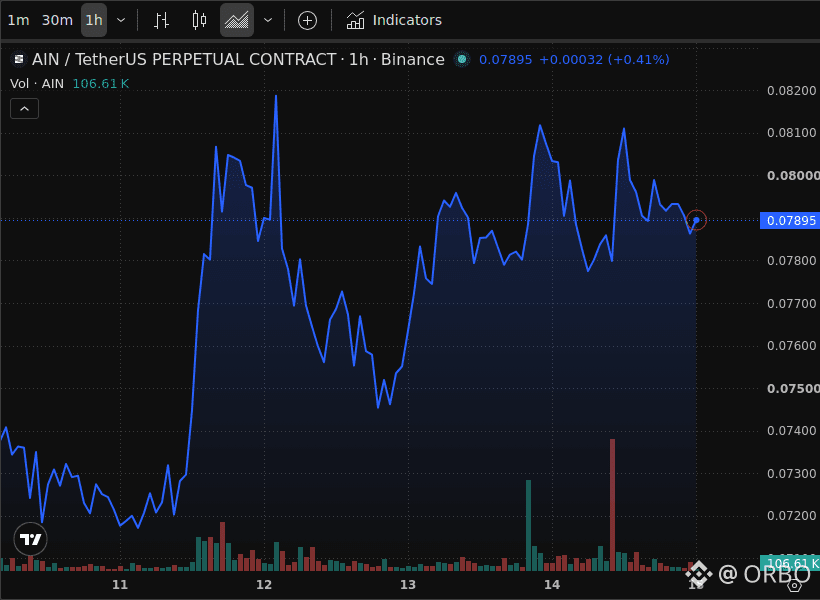This screenshot has width=820, height=600.
Task: Click the Vol · AIN indicator label
Action: click(37, 84)
